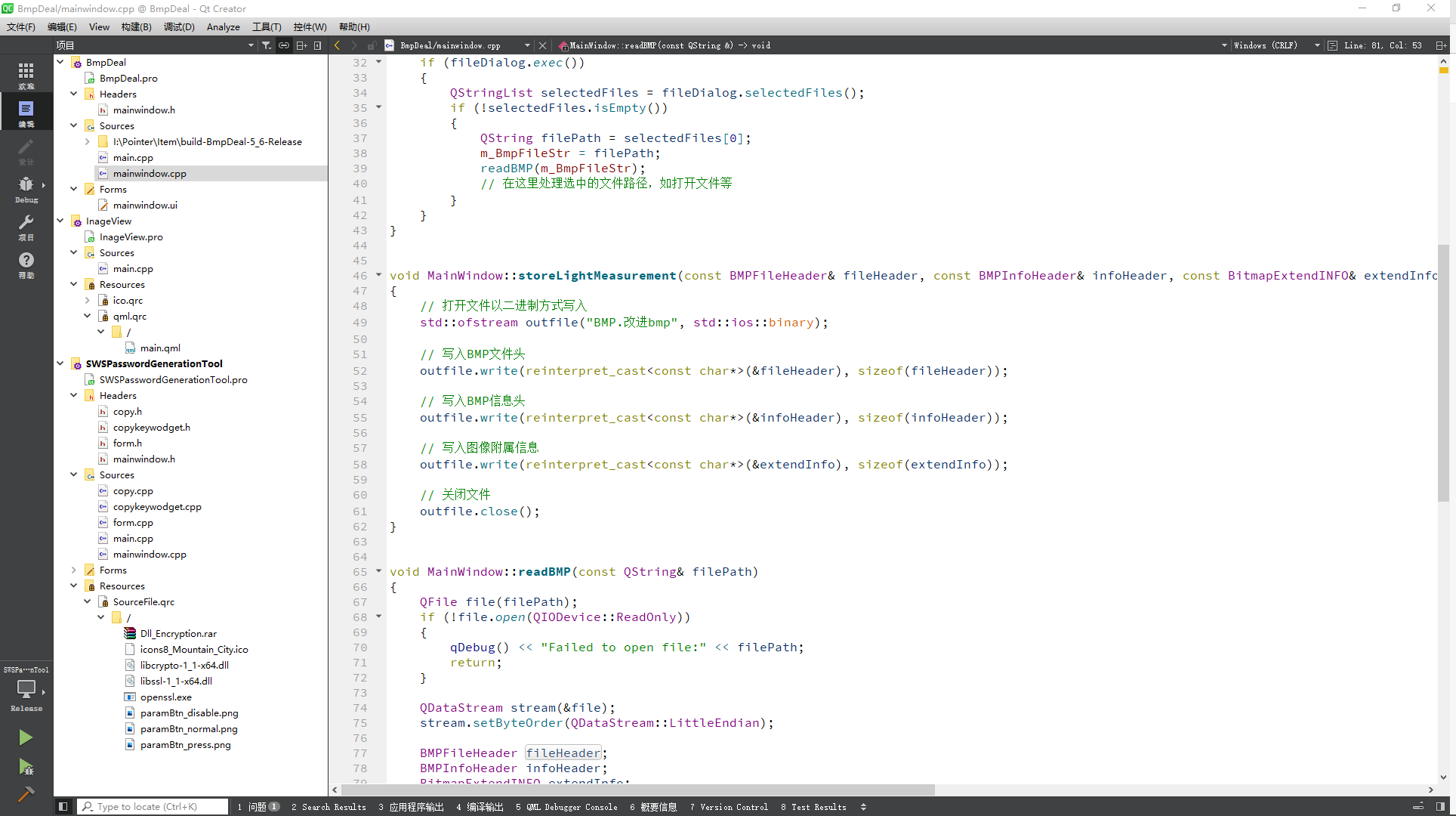Close the mainwindow.cpp document

(542, 45)
